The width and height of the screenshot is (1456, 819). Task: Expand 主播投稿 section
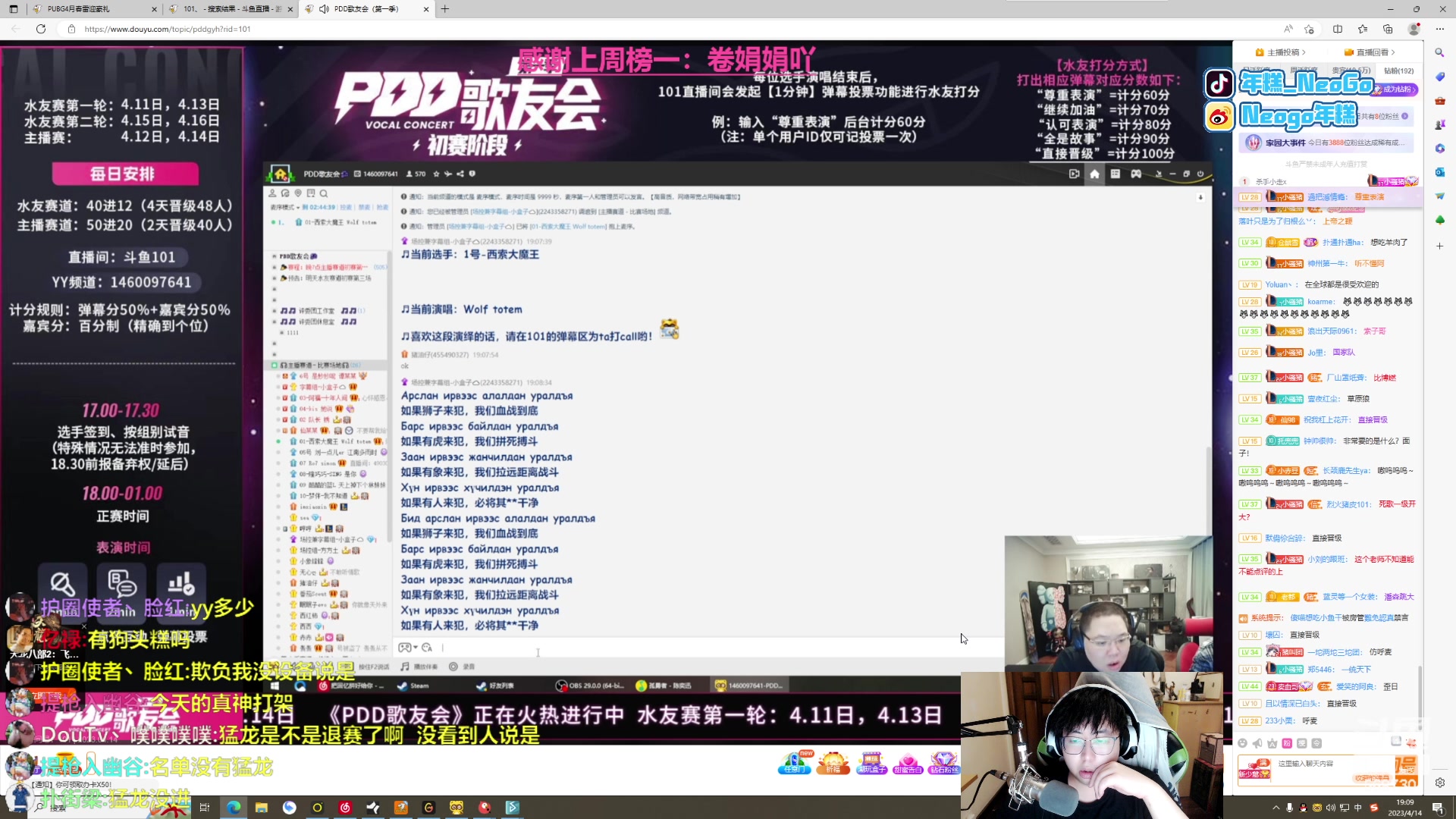[x=1281, y=52]
